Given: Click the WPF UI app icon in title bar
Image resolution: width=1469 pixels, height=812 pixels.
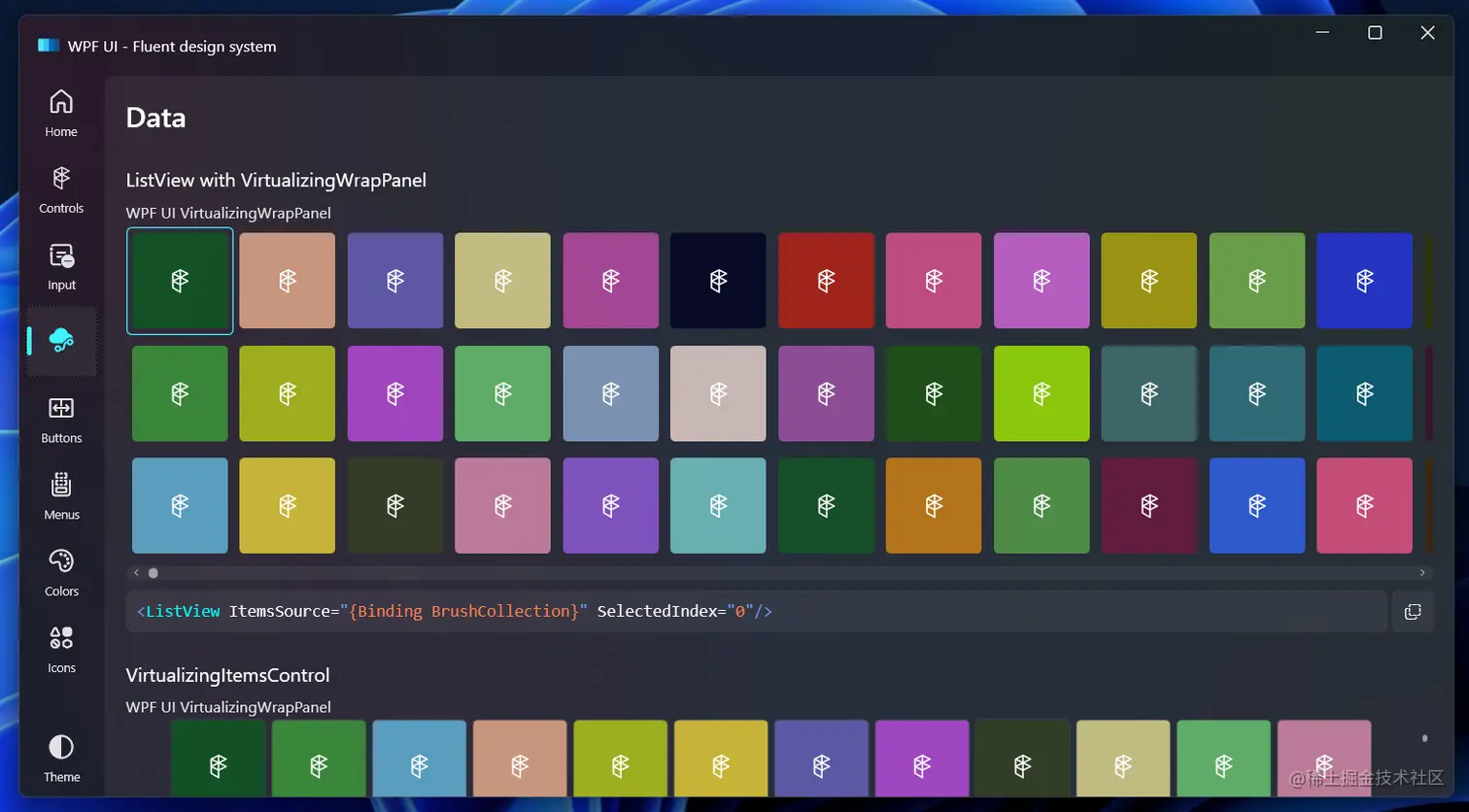Looking at the screenshot, I should [x=47, y=45].
